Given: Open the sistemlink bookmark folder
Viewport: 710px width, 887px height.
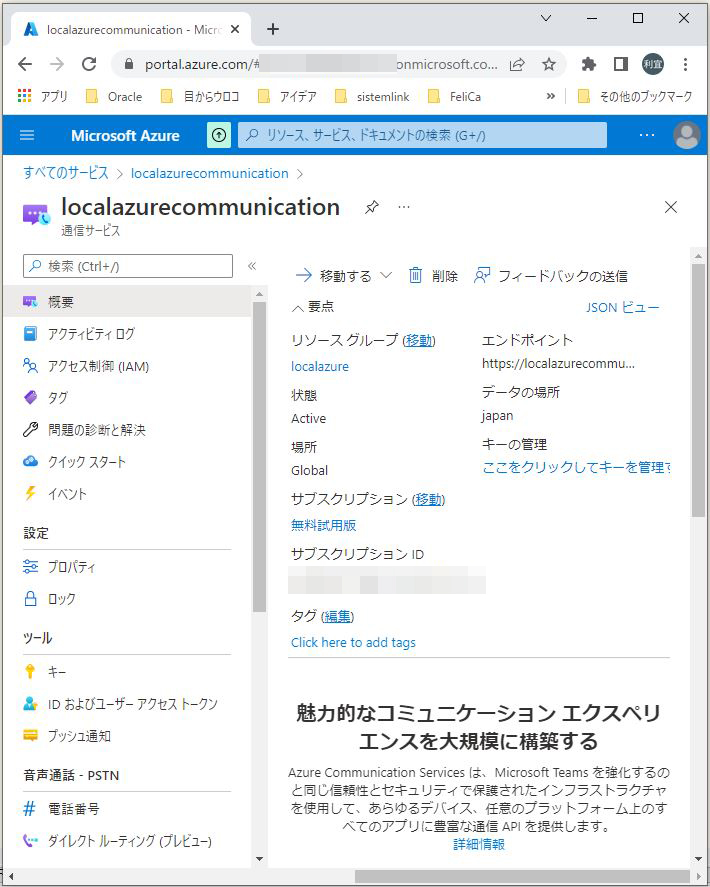Looking at the screenshot, I should coord(372,97).
